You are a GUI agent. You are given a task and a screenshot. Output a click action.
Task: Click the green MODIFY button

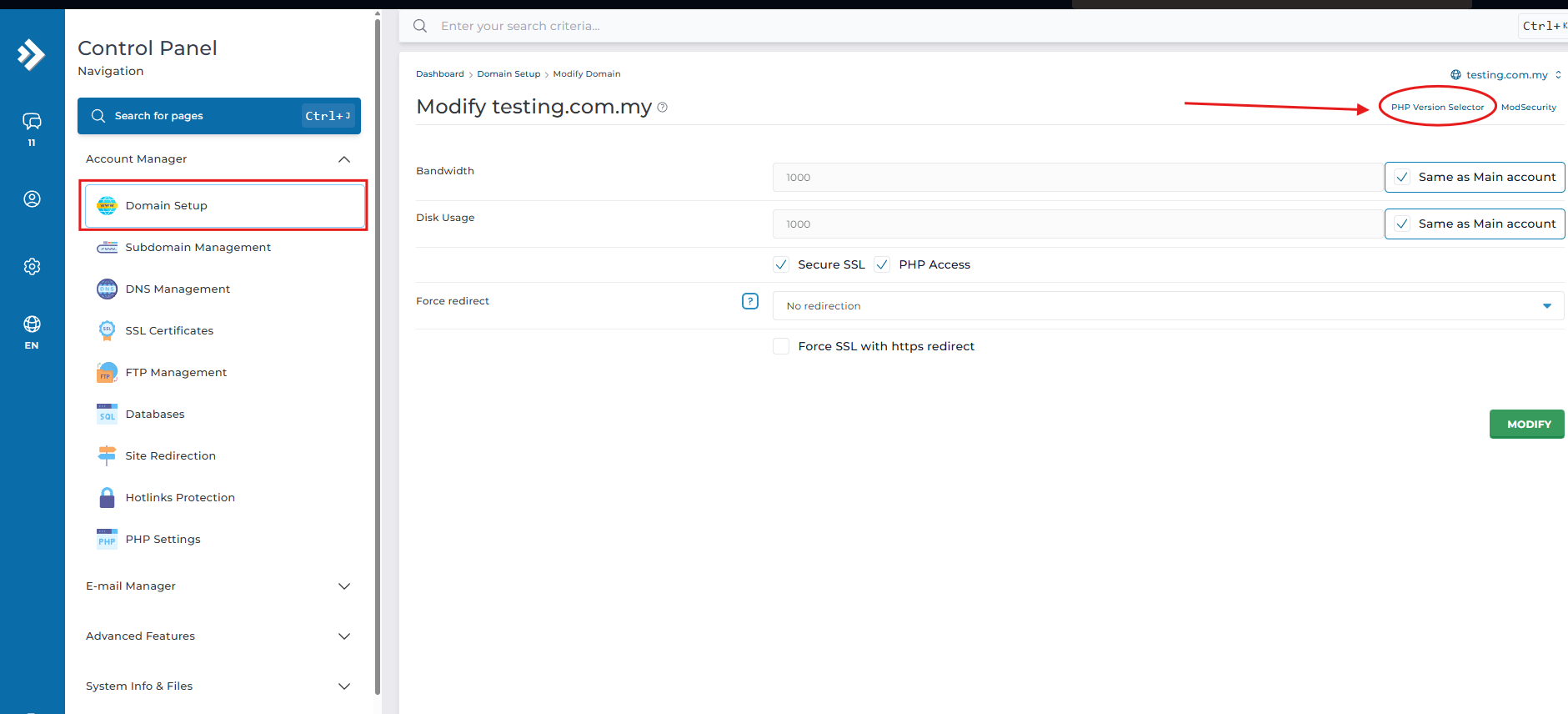pos(1527,425)
